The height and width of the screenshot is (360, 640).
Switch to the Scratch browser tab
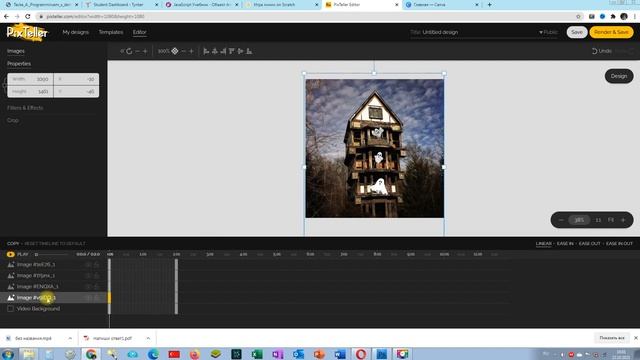[x=282, y=5]
